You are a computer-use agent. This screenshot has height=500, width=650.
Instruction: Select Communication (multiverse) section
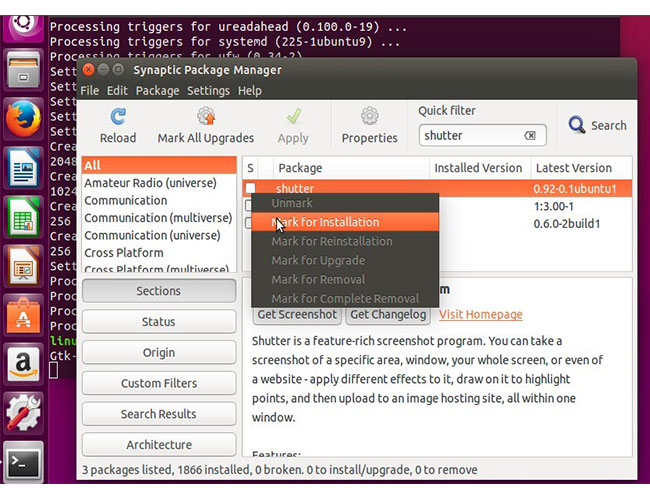pyautogui.click(x=159, y=218)
